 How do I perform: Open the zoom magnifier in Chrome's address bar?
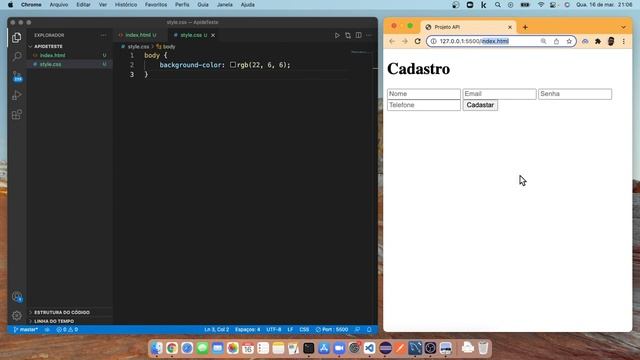(x=543, y=41)
